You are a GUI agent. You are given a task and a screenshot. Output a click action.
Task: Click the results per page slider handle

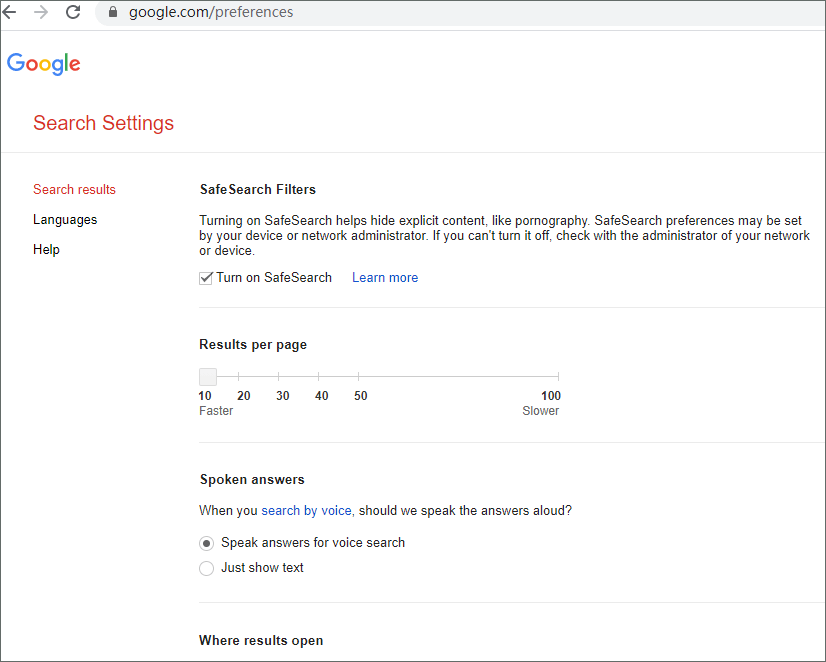(x=207, y=377)
